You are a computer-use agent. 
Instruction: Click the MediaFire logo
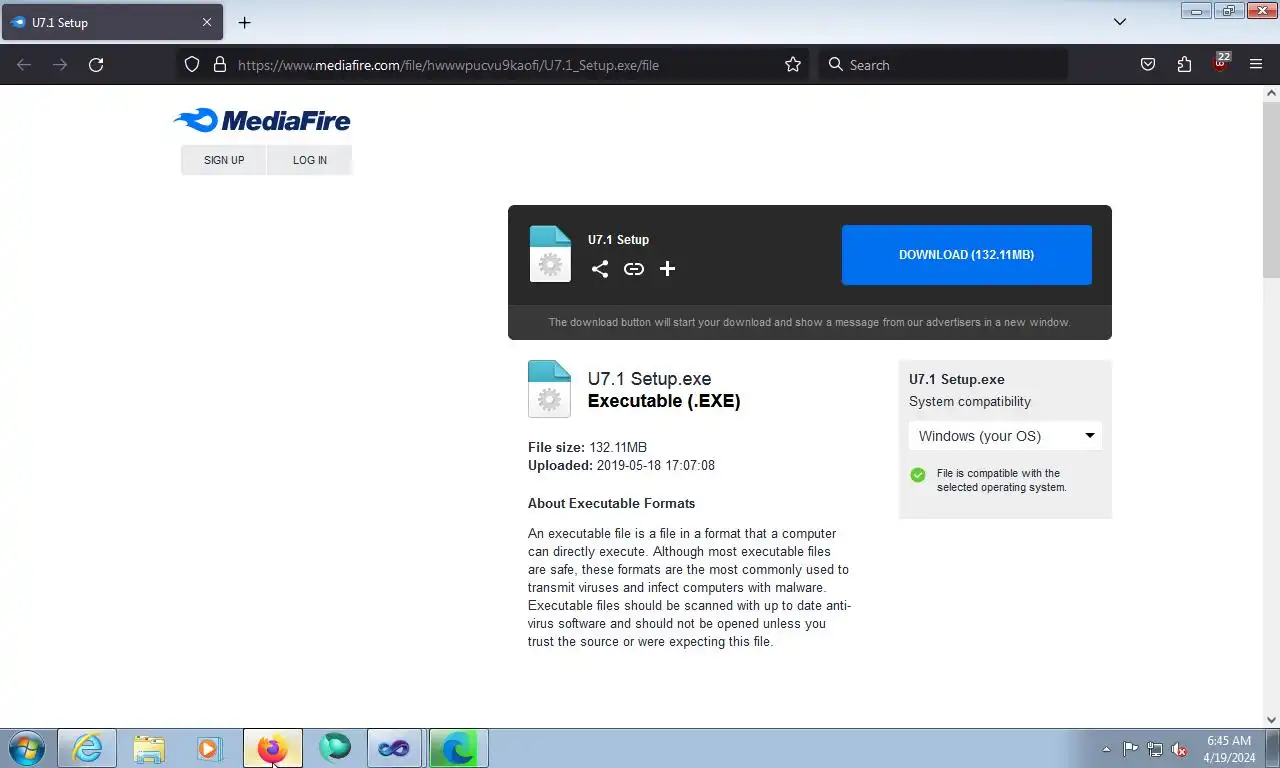click(262, 121)
